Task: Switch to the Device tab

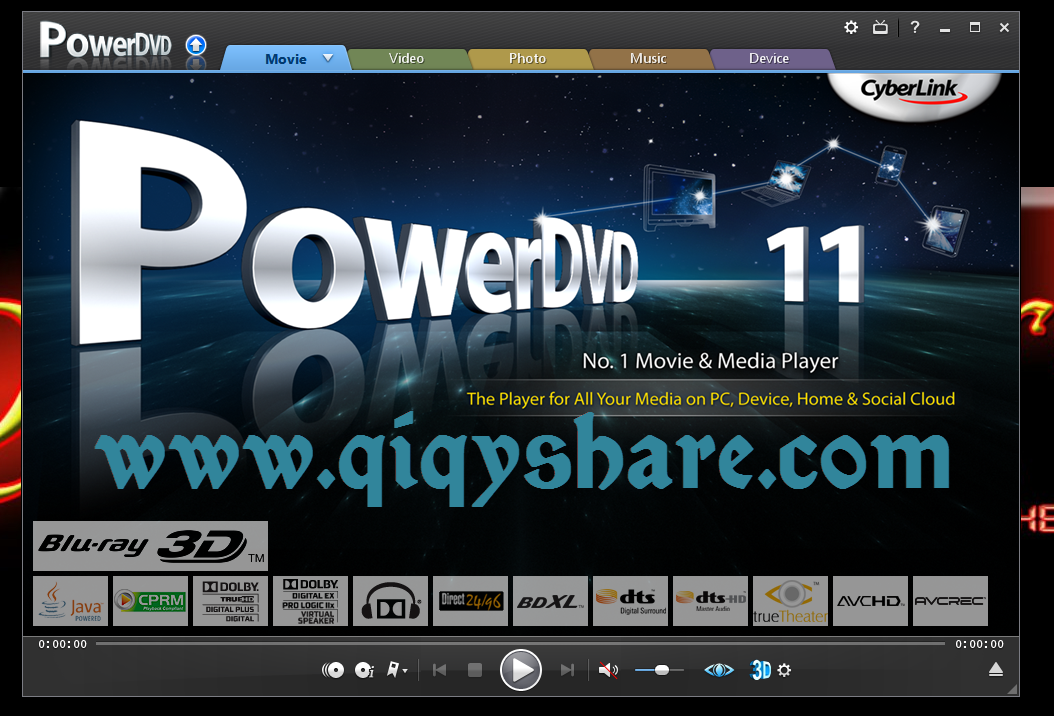Action: pos(769,58)
